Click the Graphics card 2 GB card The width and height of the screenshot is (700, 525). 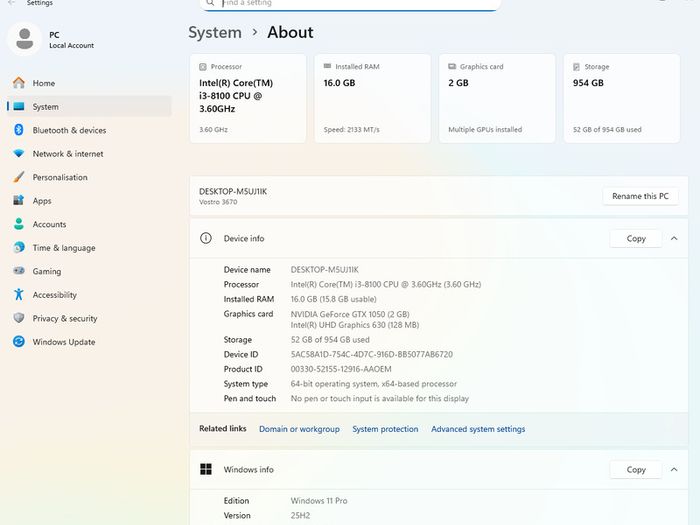[x=497, y=98]
